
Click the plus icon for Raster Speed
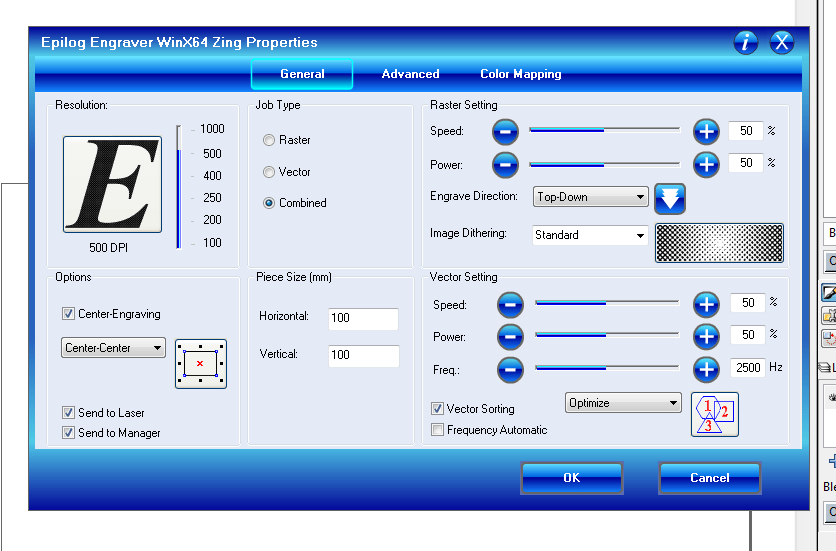tap(706, 131)
